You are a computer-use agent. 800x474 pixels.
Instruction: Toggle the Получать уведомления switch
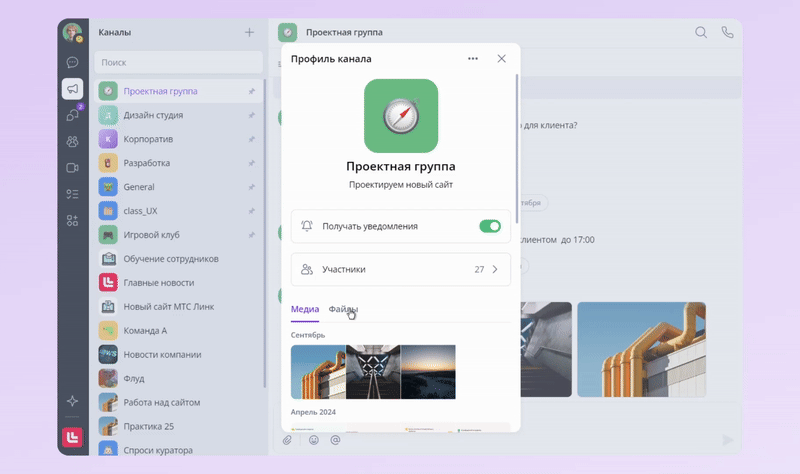pyautogui.click(x=490, y=227)
